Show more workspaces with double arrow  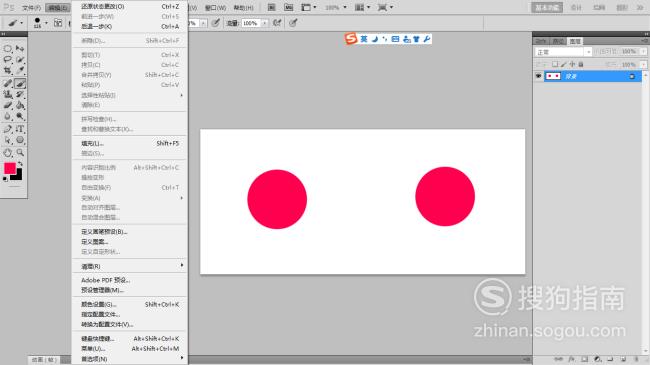(640, 7)
